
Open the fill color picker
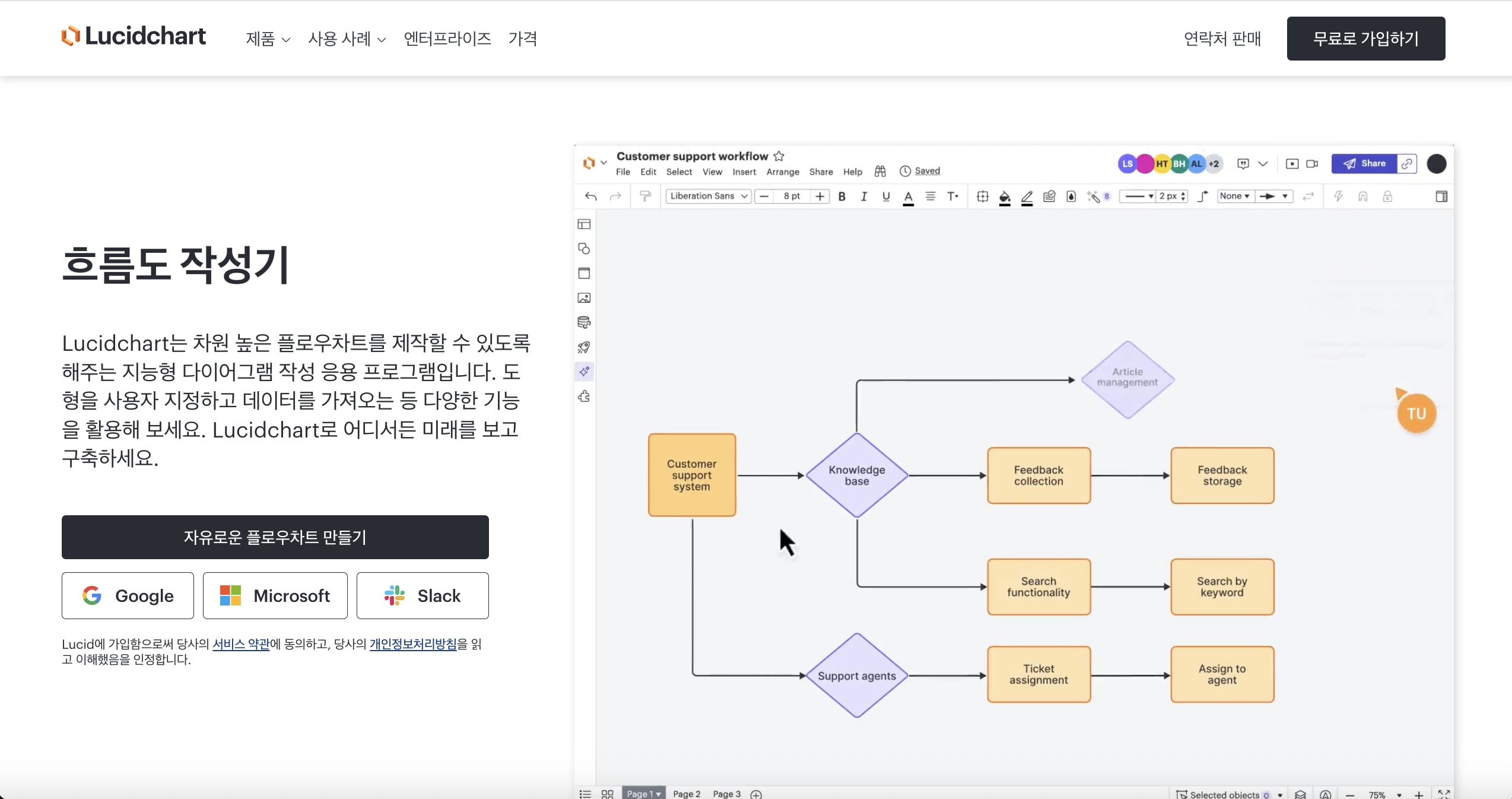click(x=1005, y=196)
